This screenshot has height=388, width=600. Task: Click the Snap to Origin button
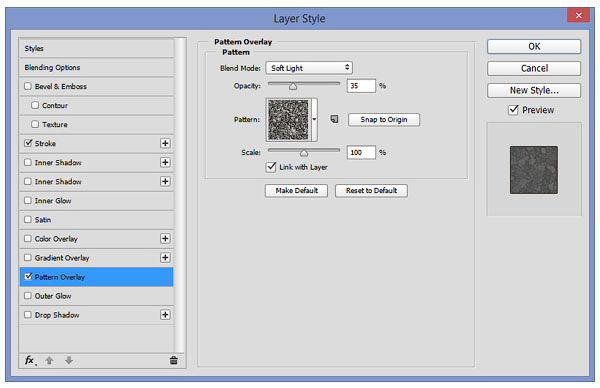click(384, 119)
